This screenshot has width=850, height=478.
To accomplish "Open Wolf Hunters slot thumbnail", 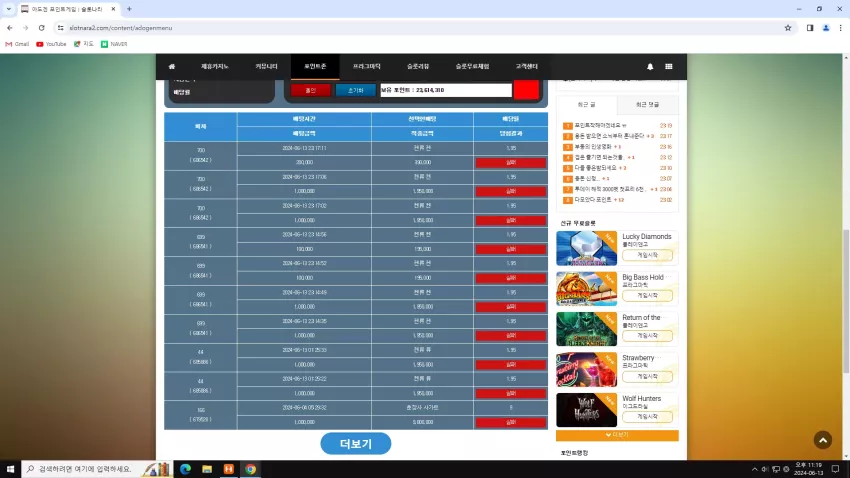I will click(x=587, y=410).
